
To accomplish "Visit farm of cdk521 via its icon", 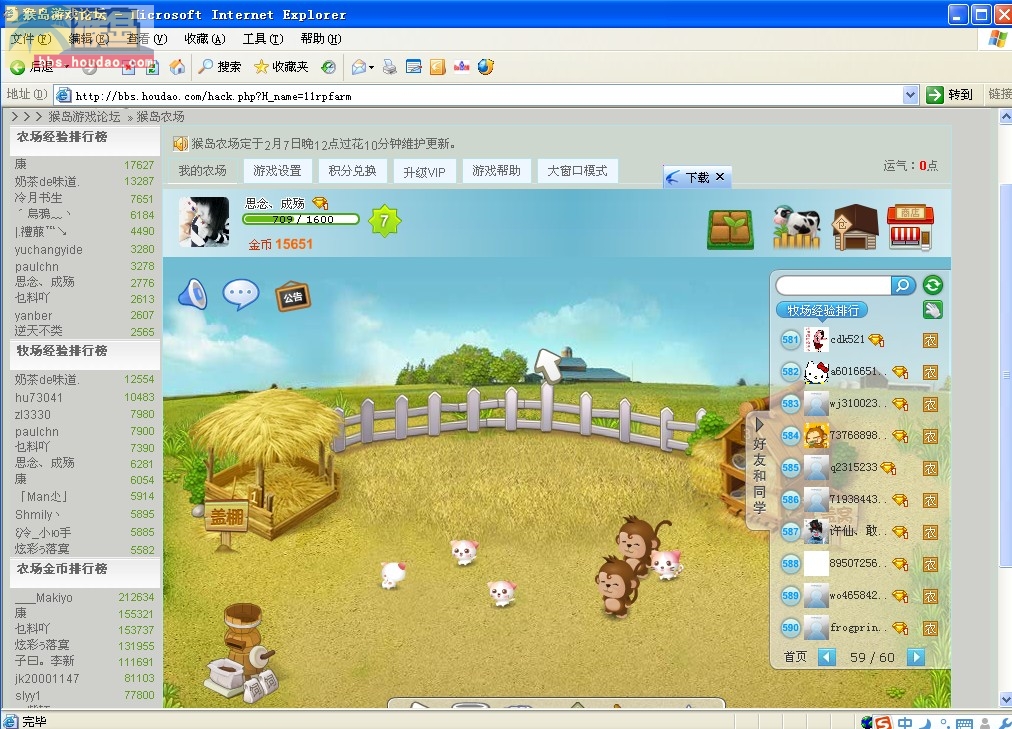I will pos(930,340).
